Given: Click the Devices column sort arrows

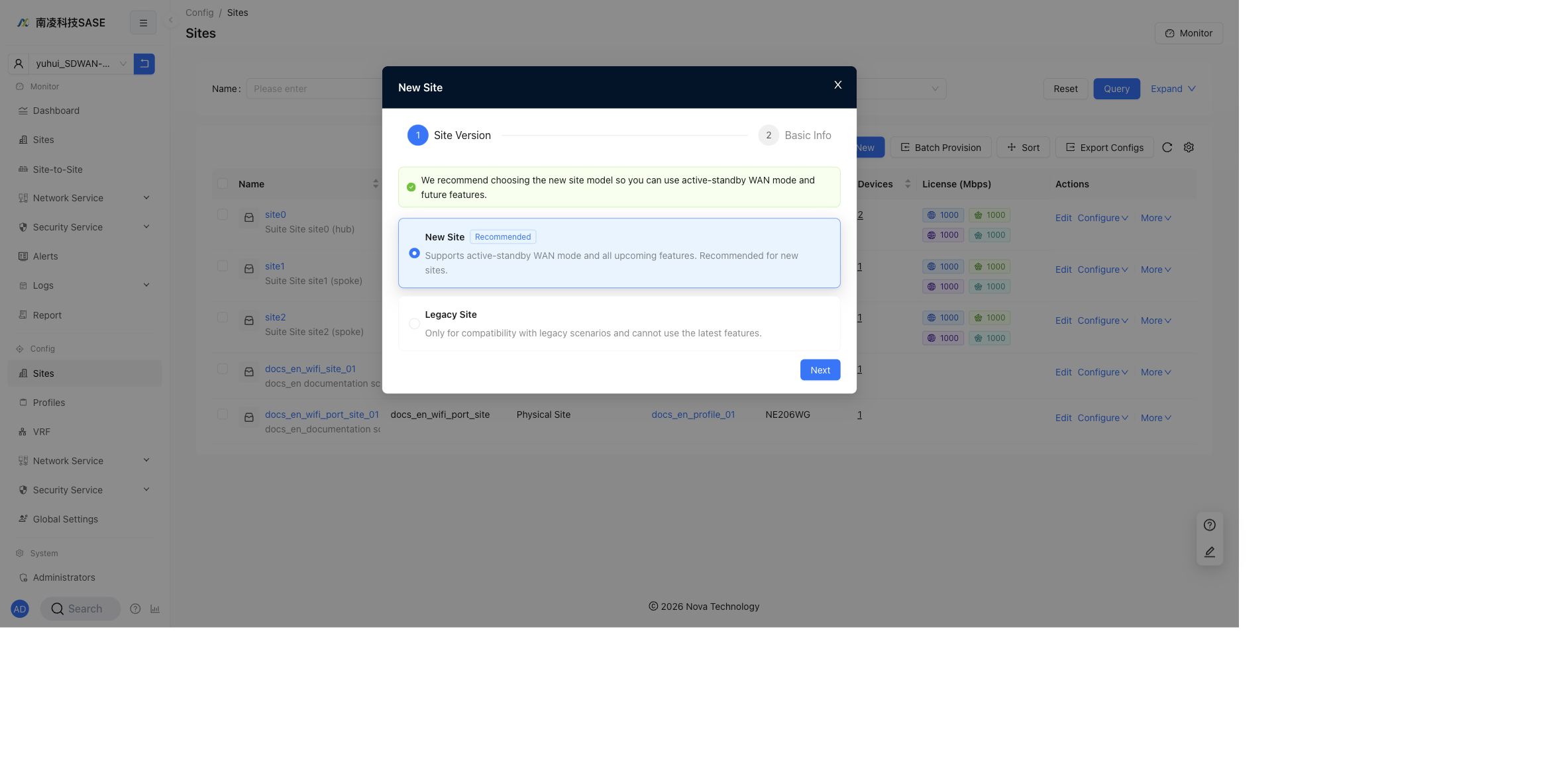Looking at the screenshot, I should click(x=908, y=184).
